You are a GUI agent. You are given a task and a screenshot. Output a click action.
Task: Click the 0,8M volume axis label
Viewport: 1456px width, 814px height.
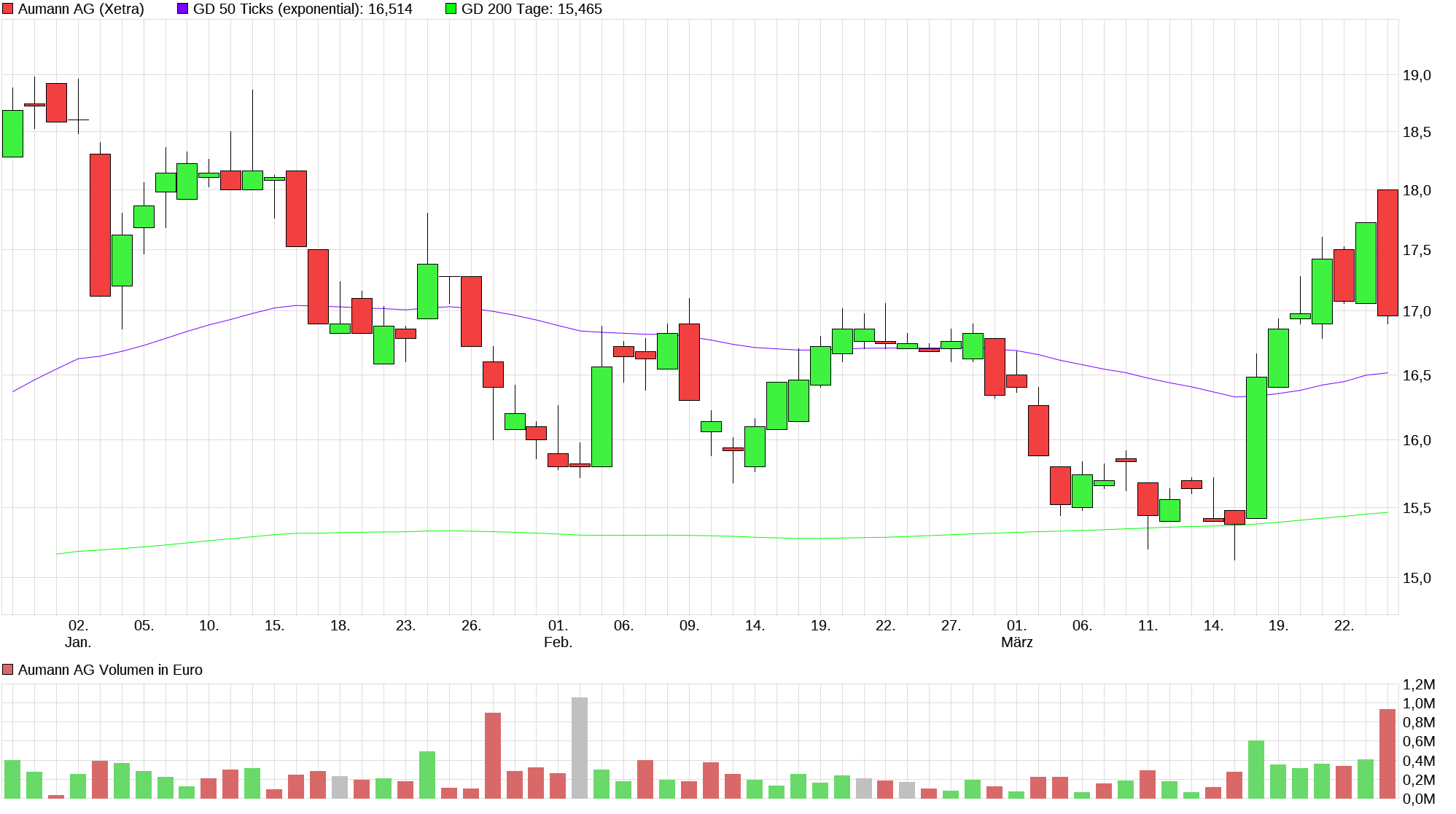(x=1419, y=722)
